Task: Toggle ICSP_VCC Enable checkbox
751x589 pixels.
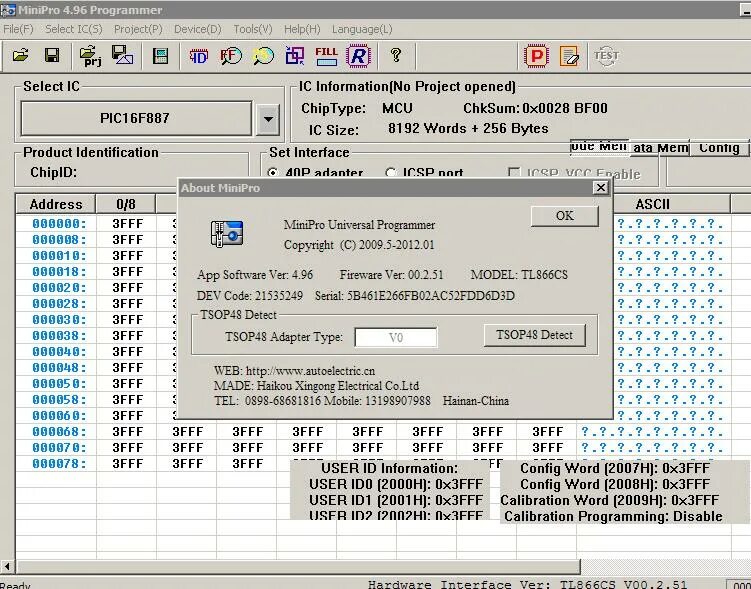Action: pyautogui.click(x=513, y=172)
